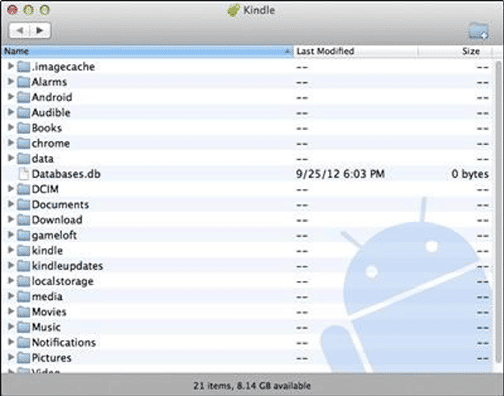Expand the Alarms folder triangle
This screenshot has height=396, width=504.
11,81
